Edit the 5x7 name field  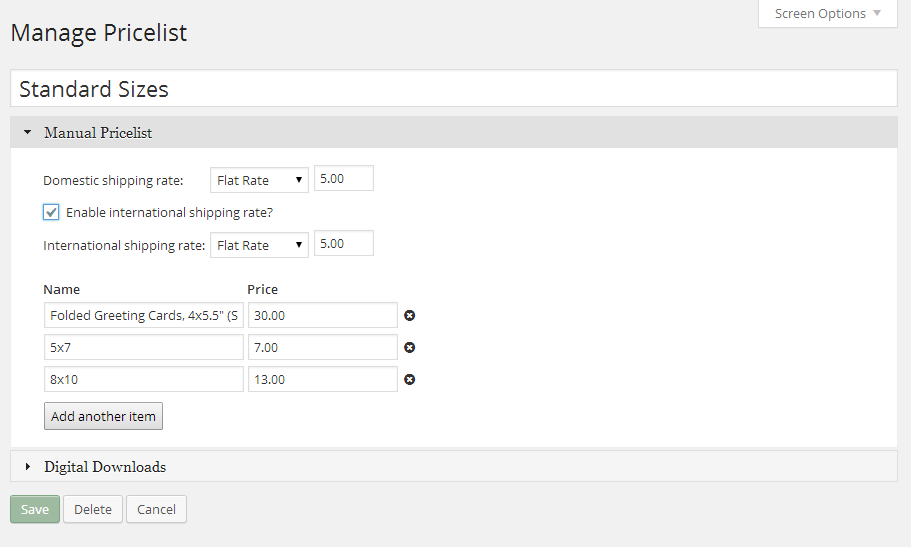pos(144,347)
